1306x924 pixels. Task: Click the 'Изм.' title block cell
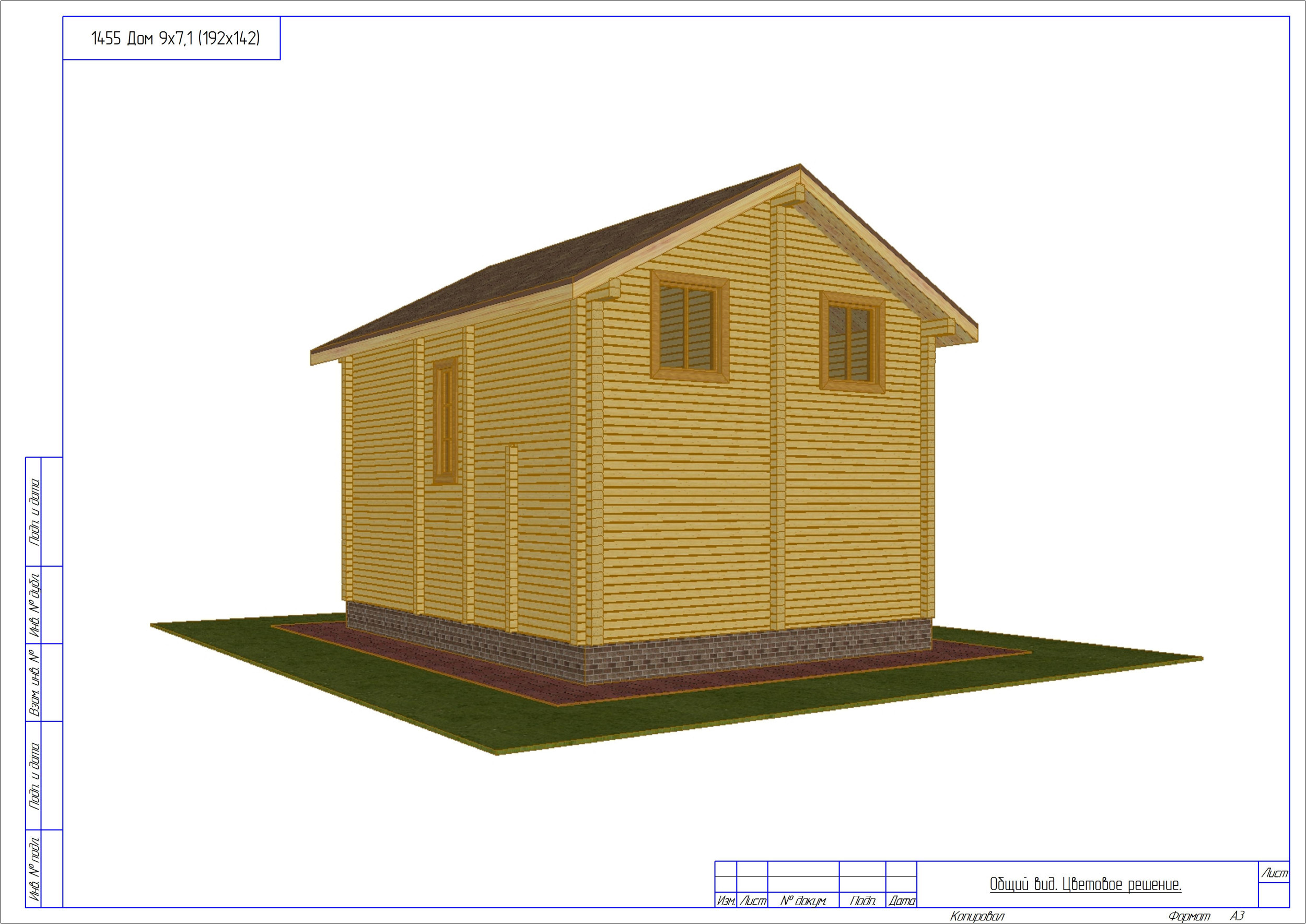pos(726,900)
